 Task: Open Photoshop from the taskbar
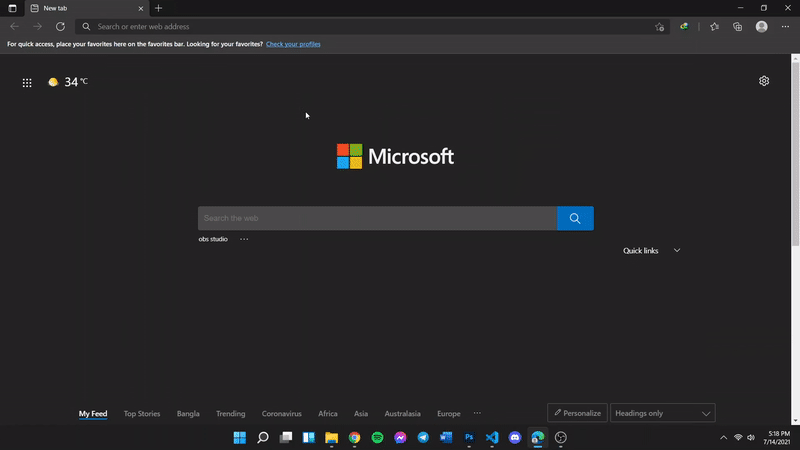469,437
